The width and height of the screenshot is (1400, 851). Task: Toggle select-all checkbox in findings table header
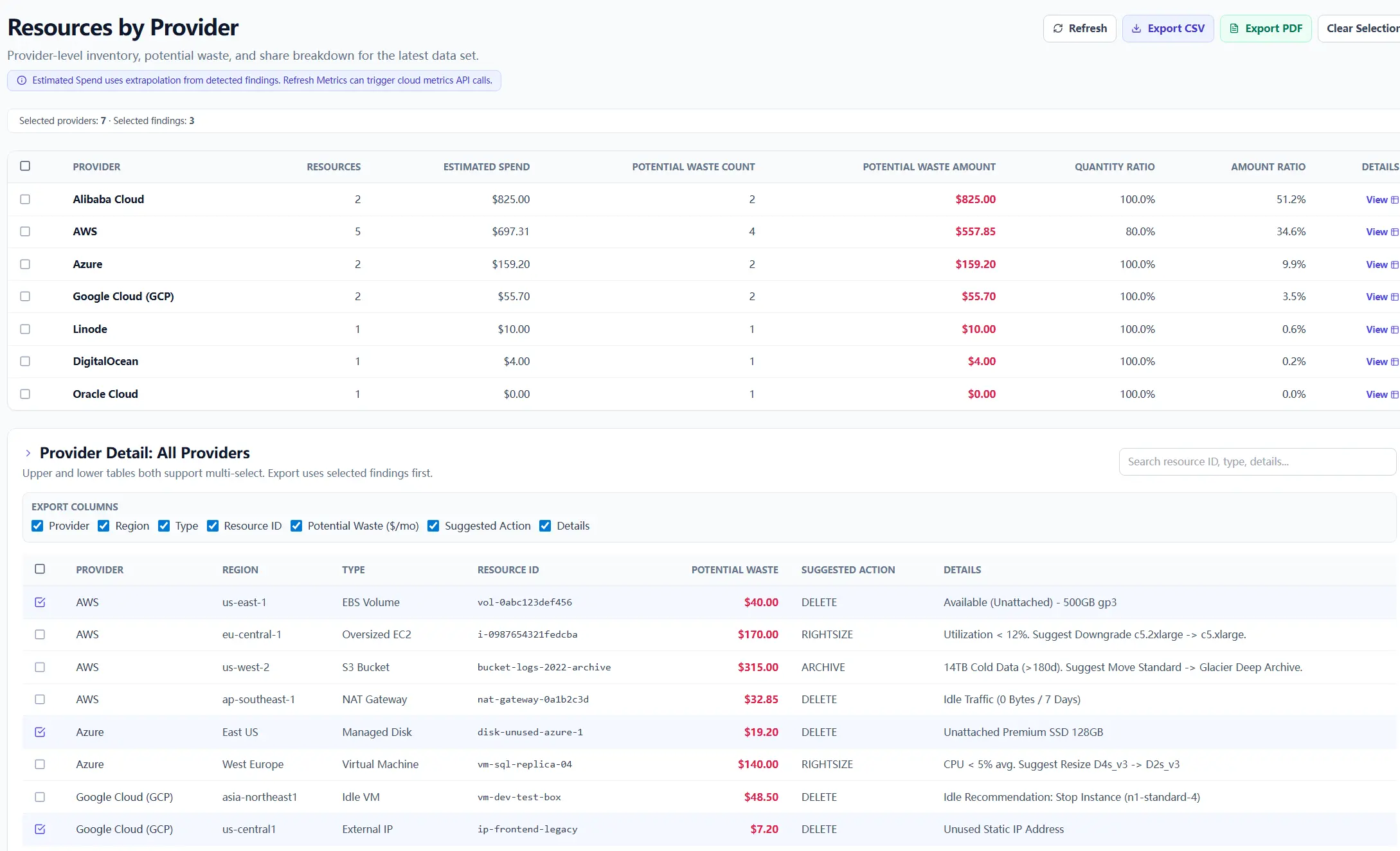40,569
